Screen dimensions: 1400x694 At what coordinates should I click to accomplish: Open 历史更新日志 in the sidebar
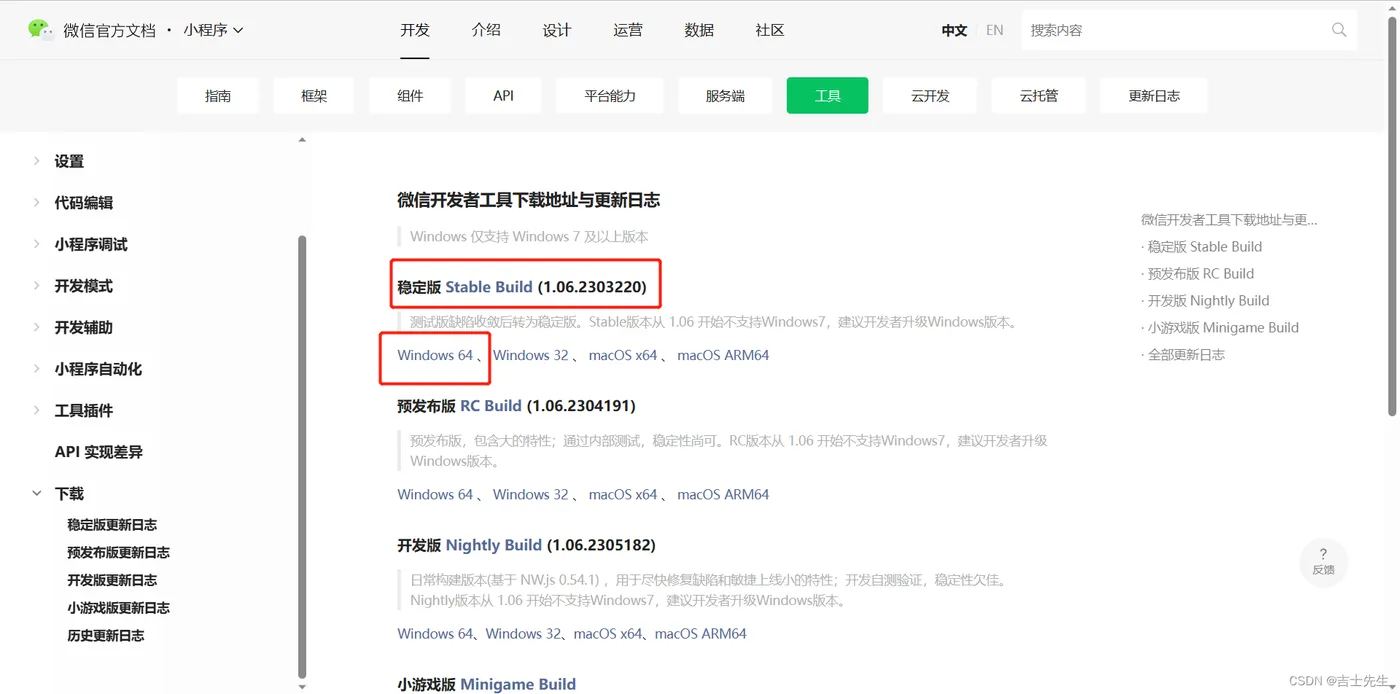point(105,636)
